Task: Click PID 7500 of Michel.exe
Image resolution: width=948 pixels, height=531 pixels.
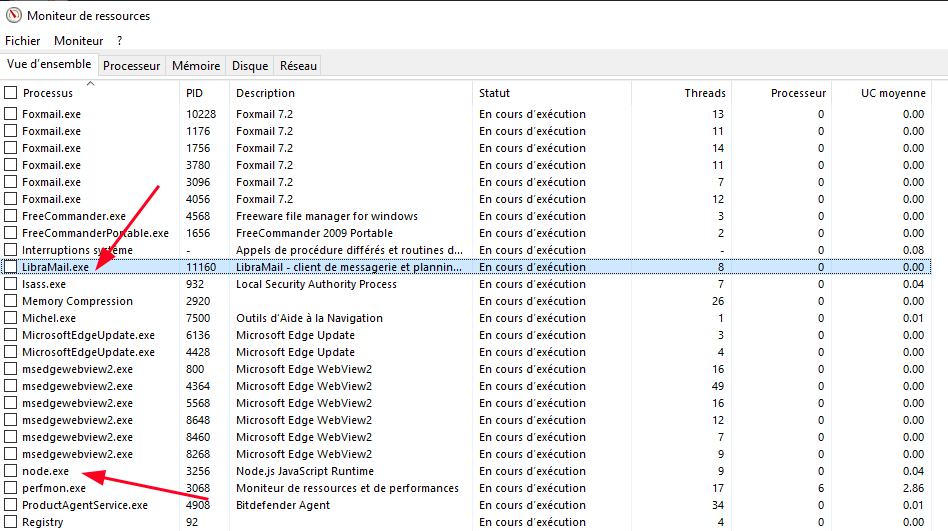Action: (x=198, y=318)
